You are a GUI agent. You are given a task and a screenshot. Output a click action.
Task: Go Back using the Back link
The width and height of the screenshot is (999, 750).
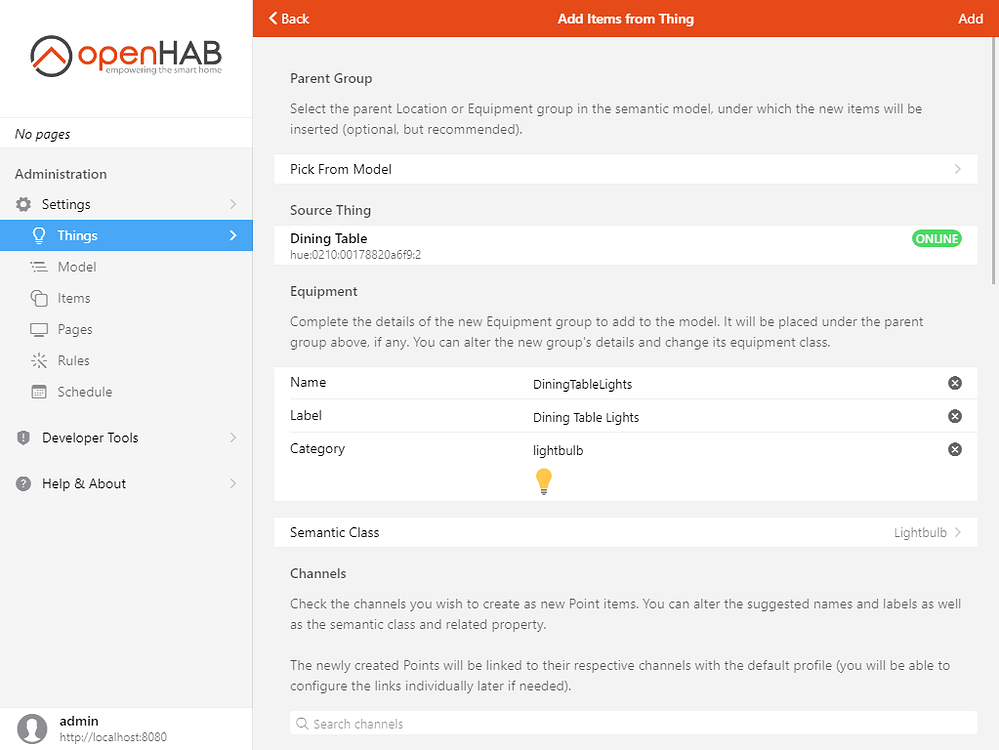289,18
